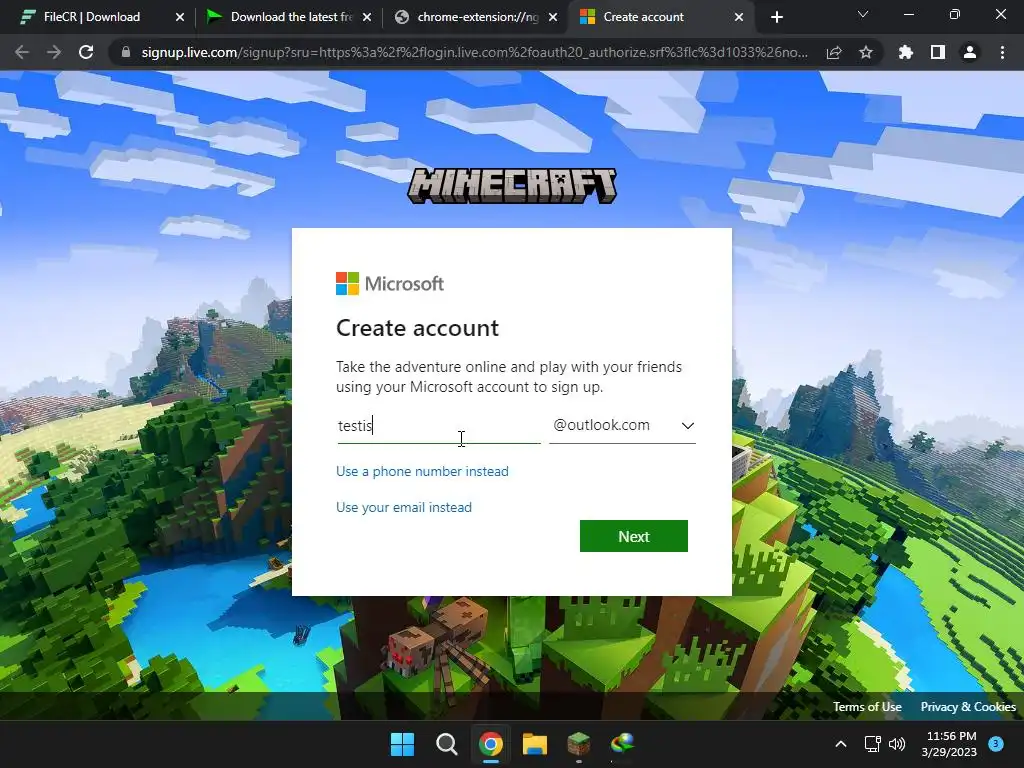Viewport: 1024px width, 768px height.
Task: Open the volume speaker tray icon
Action: tap(897, 744)
